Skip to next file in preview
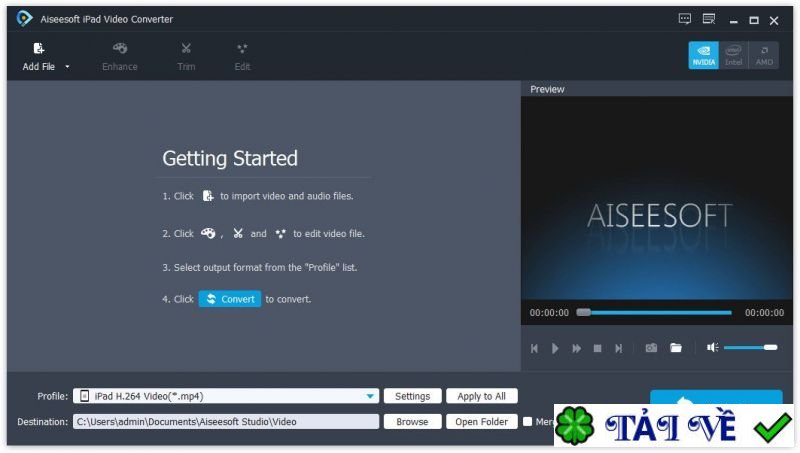Viewport: 800px width, 453px height. (618, 348)
